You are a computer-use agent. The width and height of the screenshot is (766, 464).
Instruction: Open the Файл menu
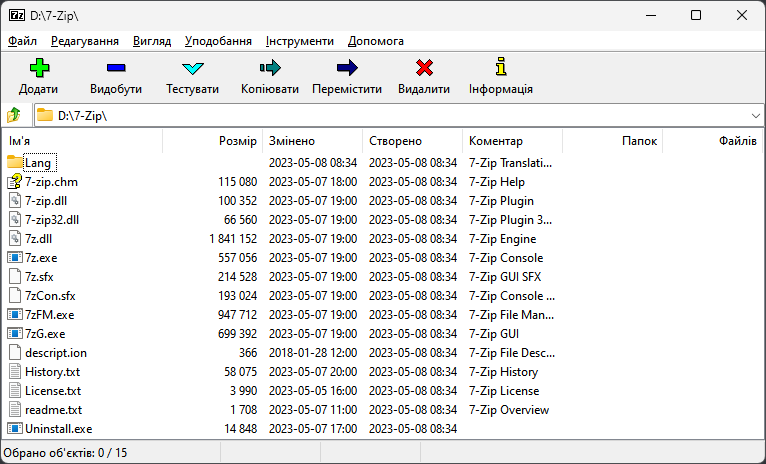coord(22,41)
